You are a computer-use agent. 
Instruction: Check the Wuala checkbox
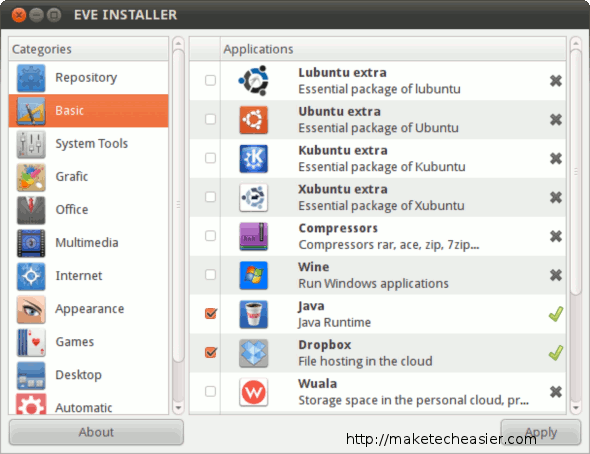coord(210,391)
